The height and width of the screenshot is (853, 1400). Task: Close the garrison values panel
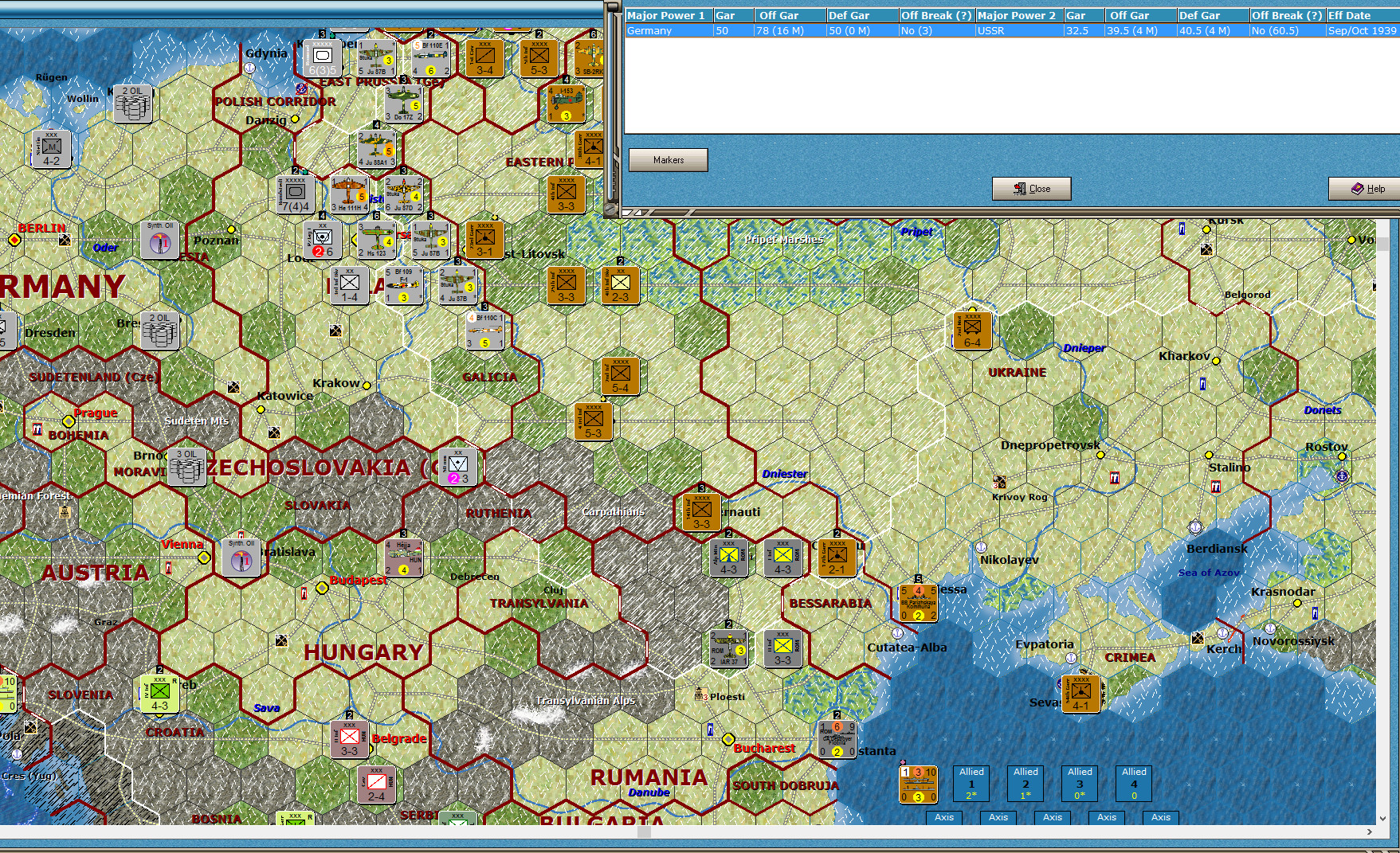[x=1032, y=189]
